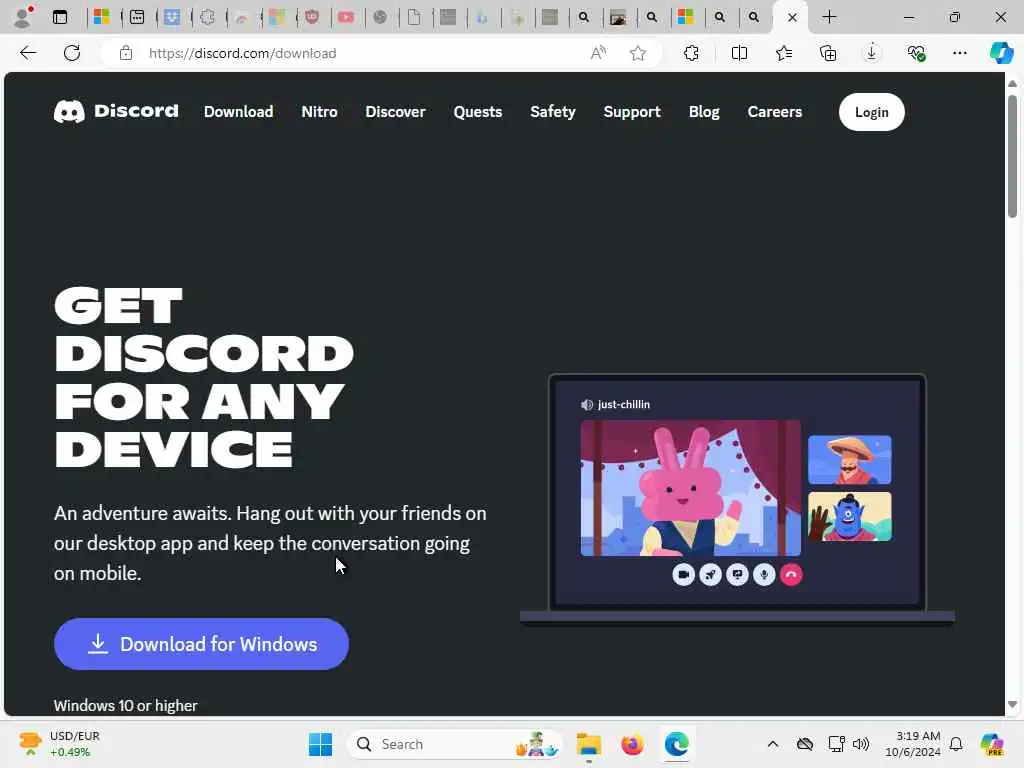Viewport: 1024px width, 768px height.
Task: Open the USD/EUR taskbar widget
Action: tap(59, 744)
